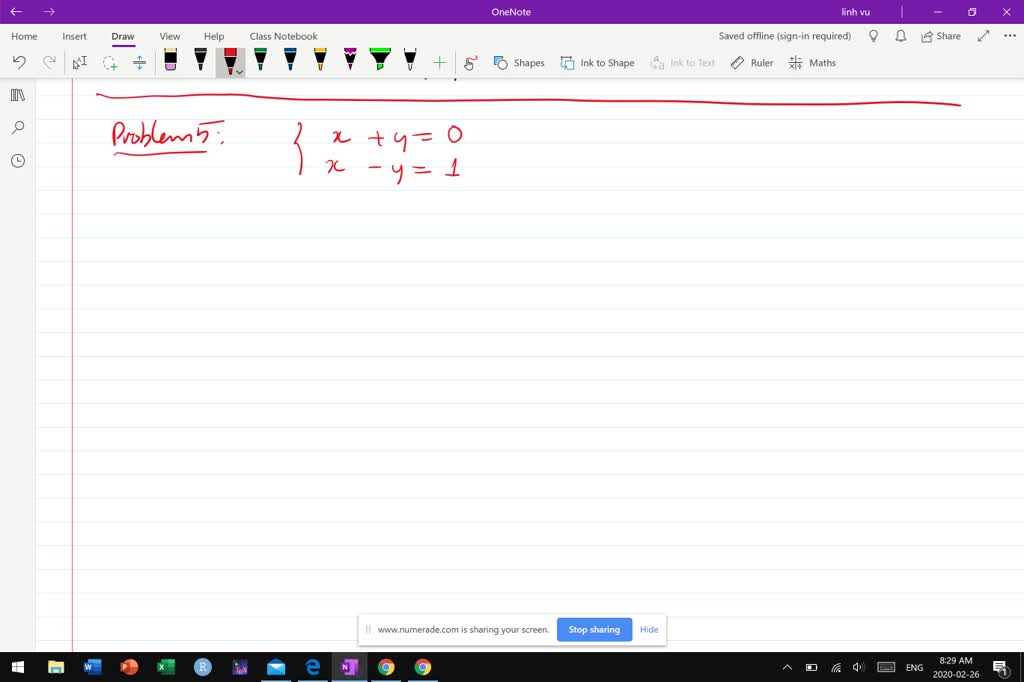Open the Class Notebook tab
Image resolution: width=1024 pixels, height=682 pixels.
point(283,35)
